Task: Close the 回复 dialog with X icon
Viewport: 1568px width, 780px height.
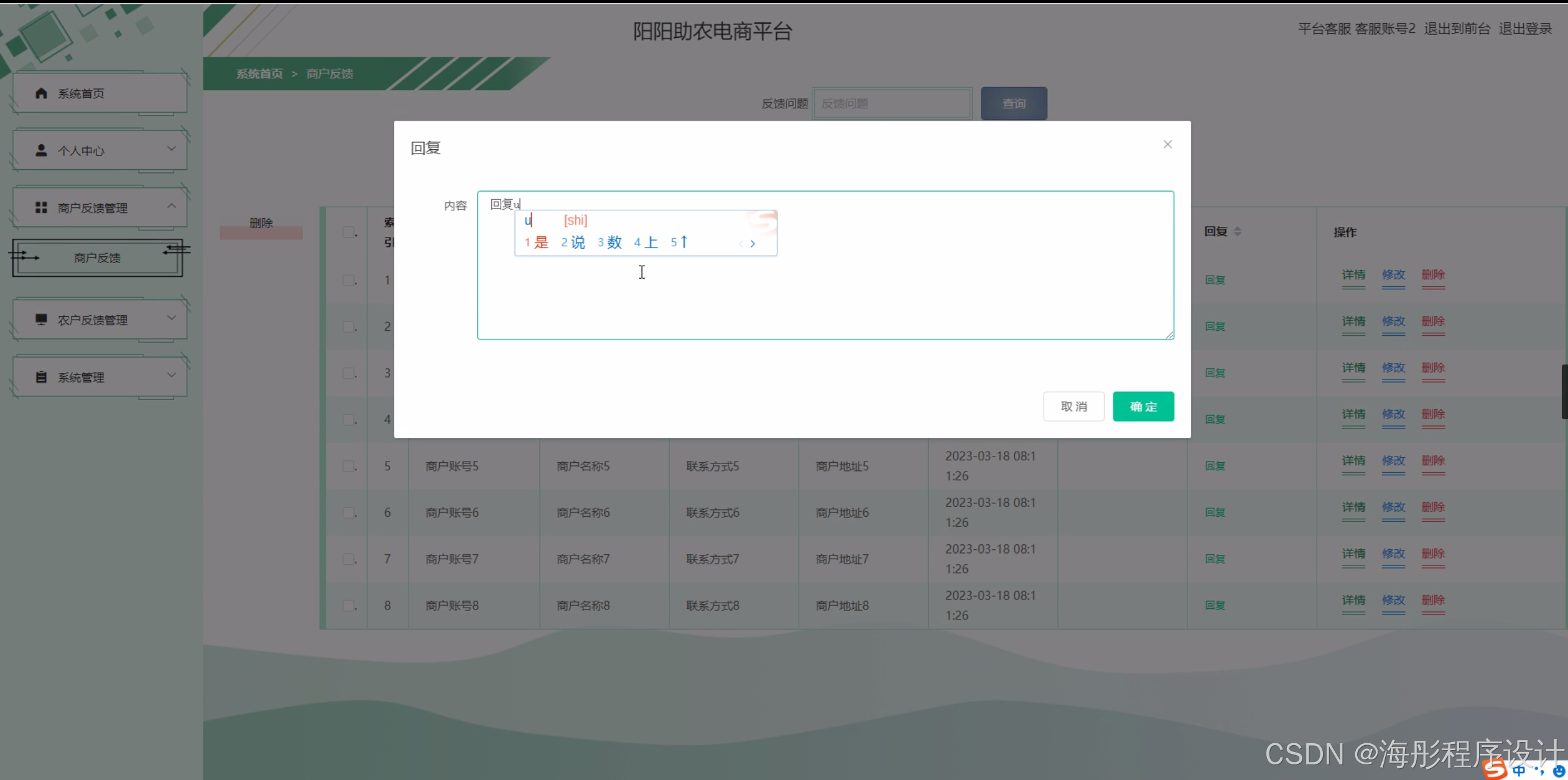Action: (x=1167, y=144)
